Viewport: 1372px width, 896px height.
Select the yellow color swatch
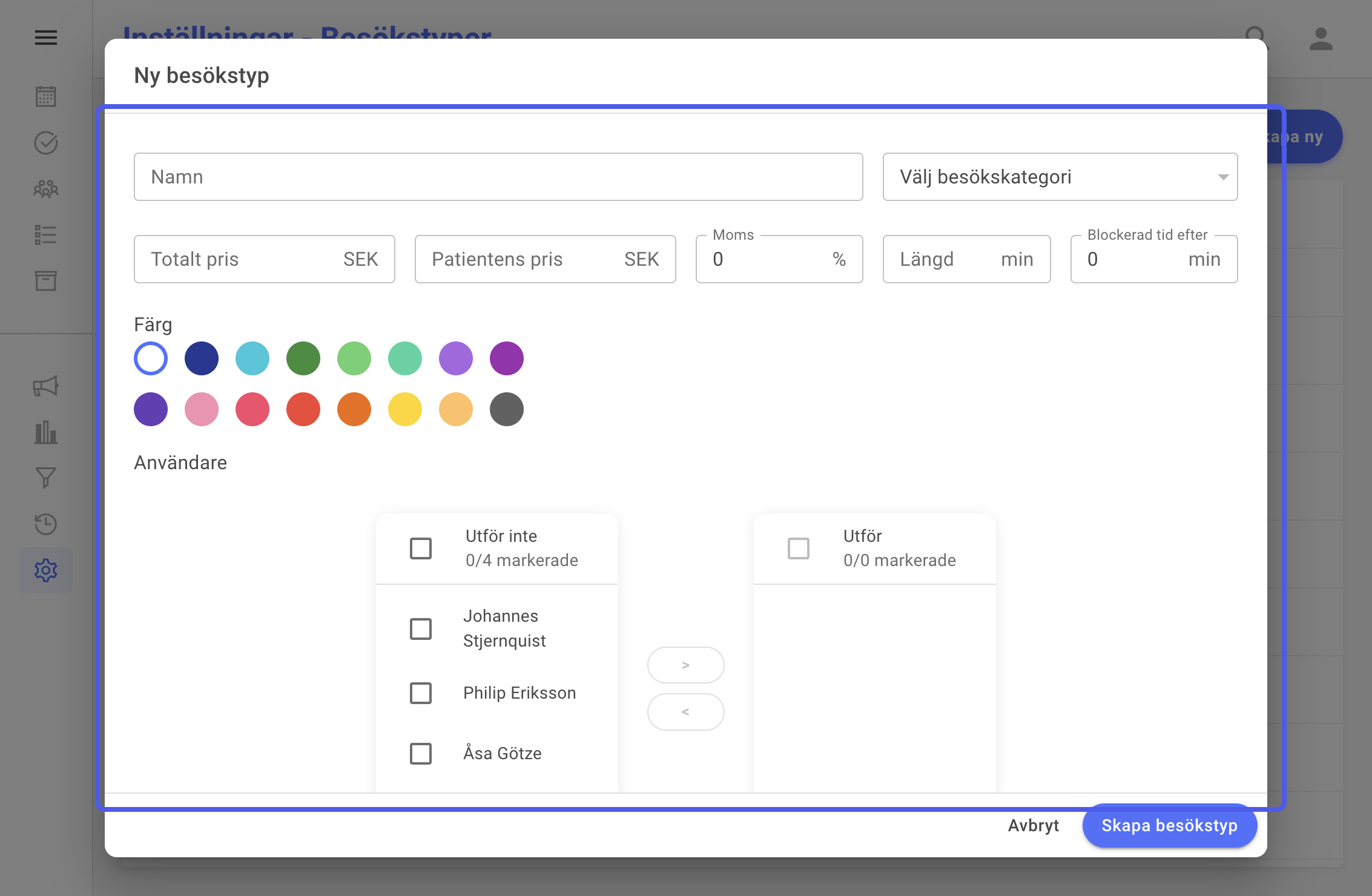405,409
